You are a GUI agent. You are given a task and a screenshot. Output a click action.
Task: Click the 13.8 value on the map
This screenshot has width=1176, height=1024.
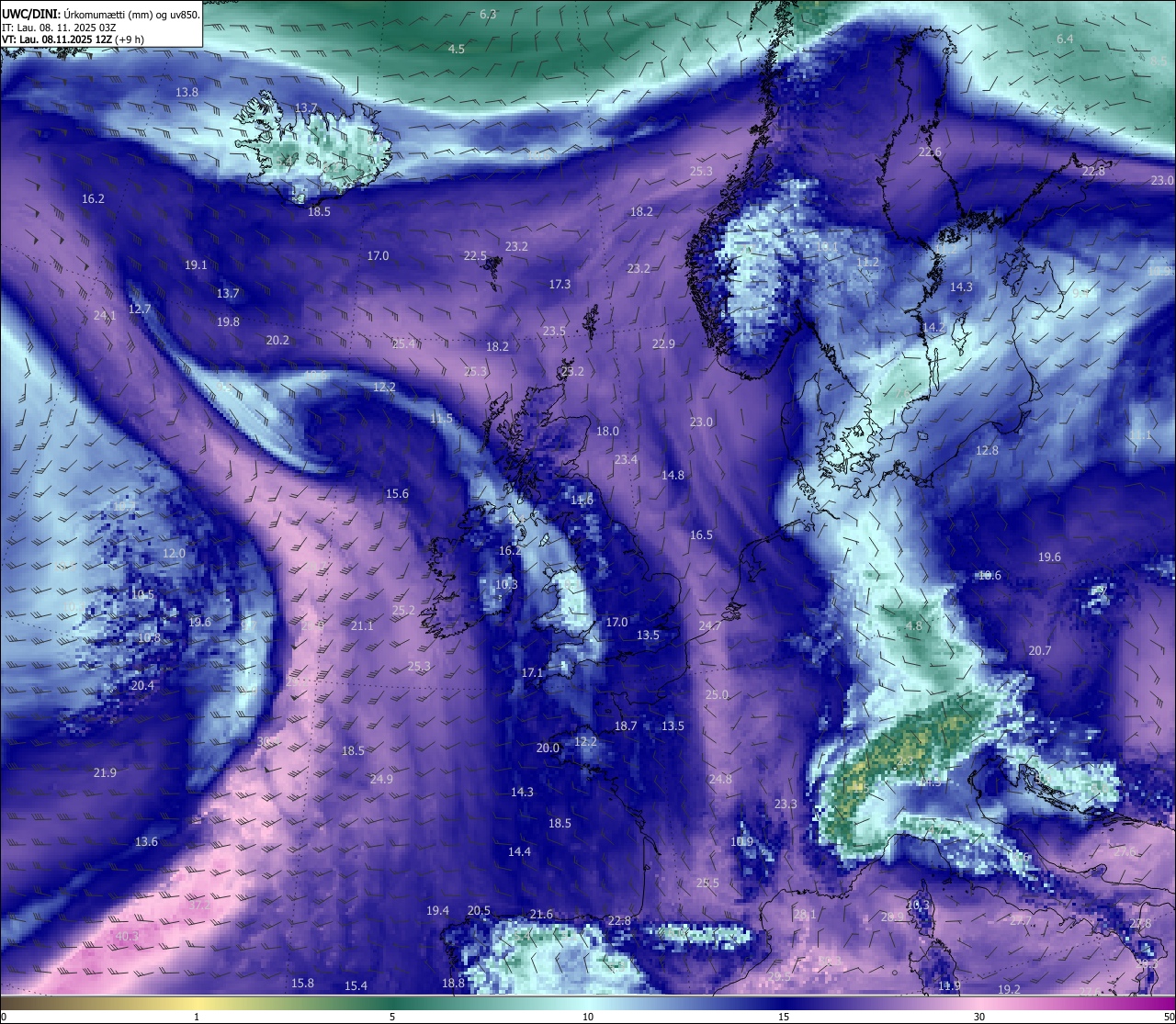point(187,92)
